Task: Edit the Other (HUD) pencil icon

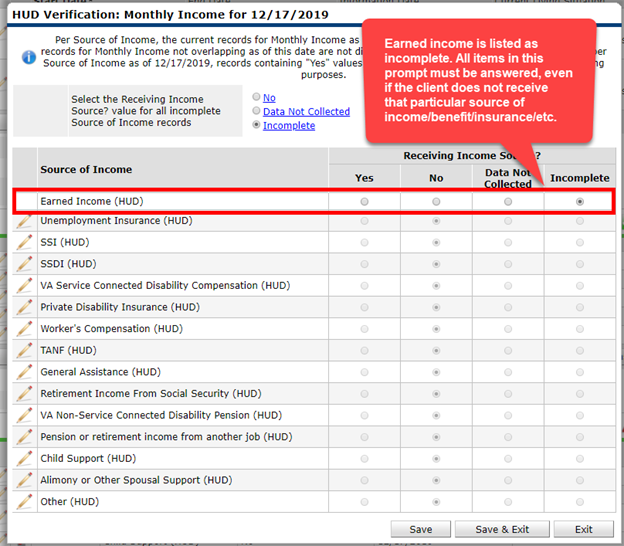Action: coord(24,501)
